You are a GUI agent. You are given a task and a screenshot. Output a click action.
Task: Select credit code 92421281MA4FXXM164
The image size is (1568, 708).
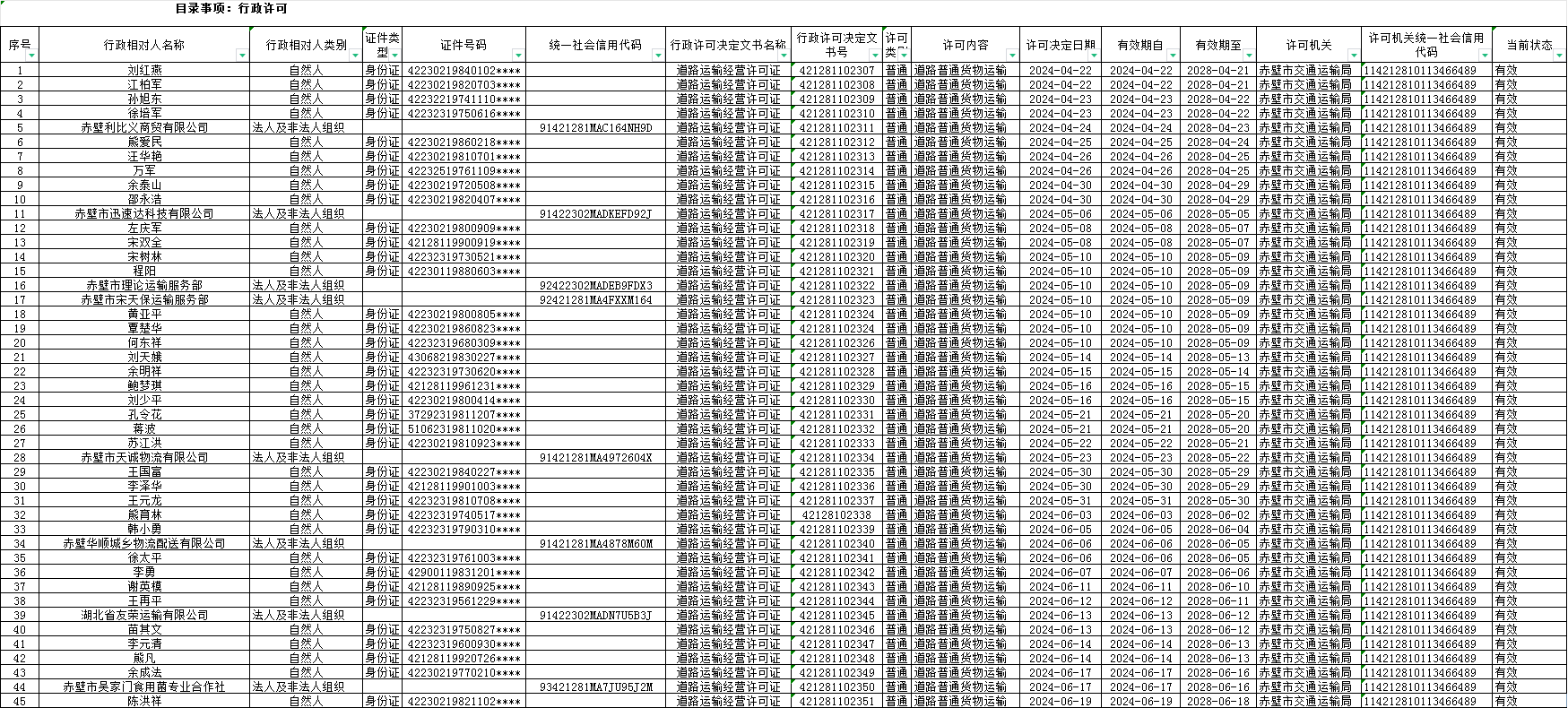click(596, 299)
